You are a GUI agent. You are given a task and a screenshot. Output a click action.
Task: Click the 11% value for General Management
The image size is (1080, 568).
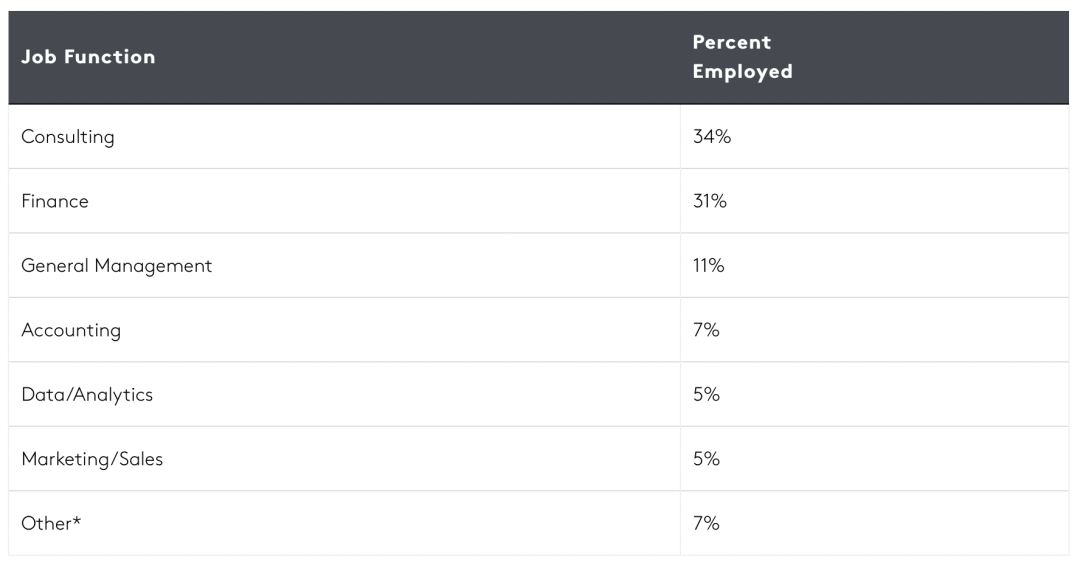708,265
